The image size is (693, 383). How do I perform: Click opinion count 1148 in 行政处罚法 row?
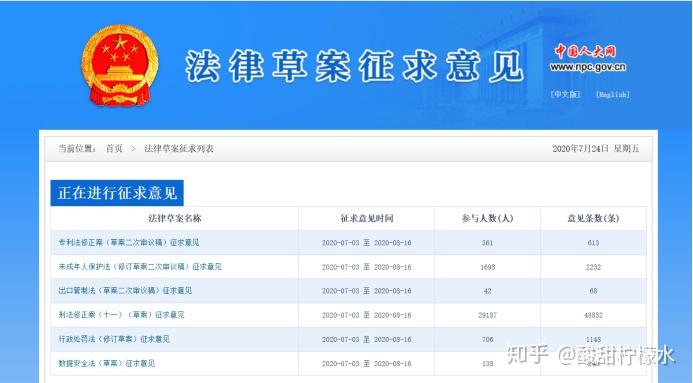594,340
